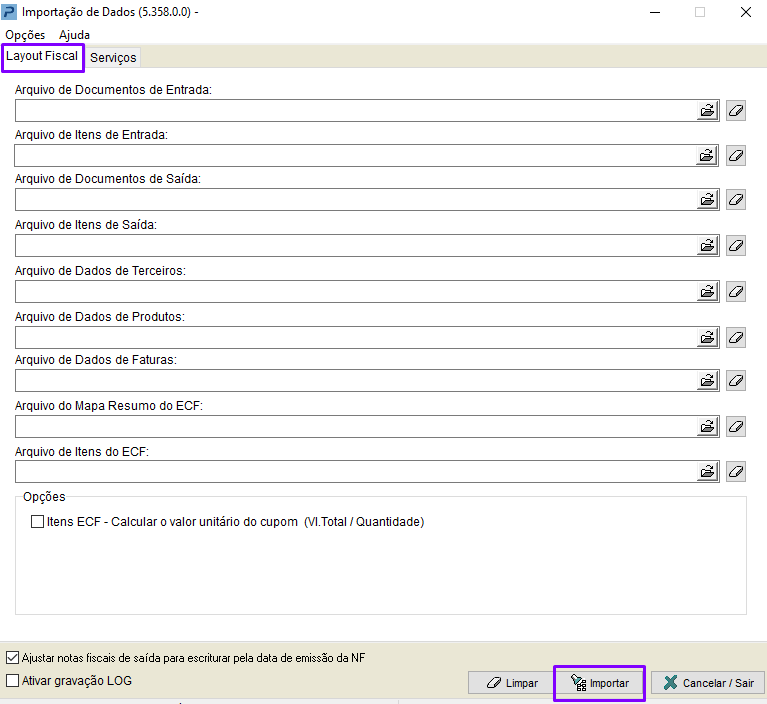
Task: Switch to the Serviços tab
Action: pos(113,58)
